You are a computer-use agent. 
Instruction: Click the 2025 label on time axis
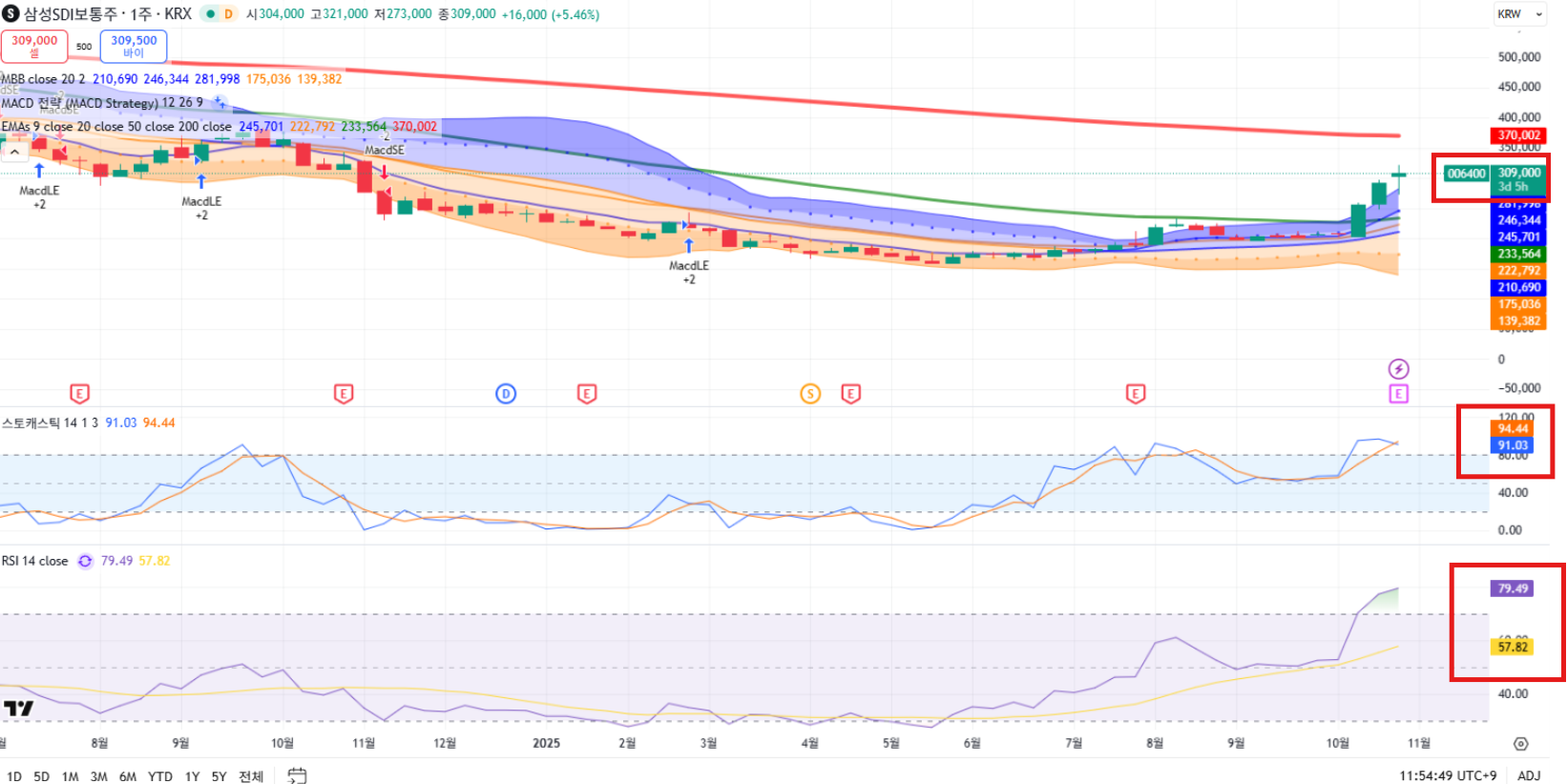pos(546,743)
